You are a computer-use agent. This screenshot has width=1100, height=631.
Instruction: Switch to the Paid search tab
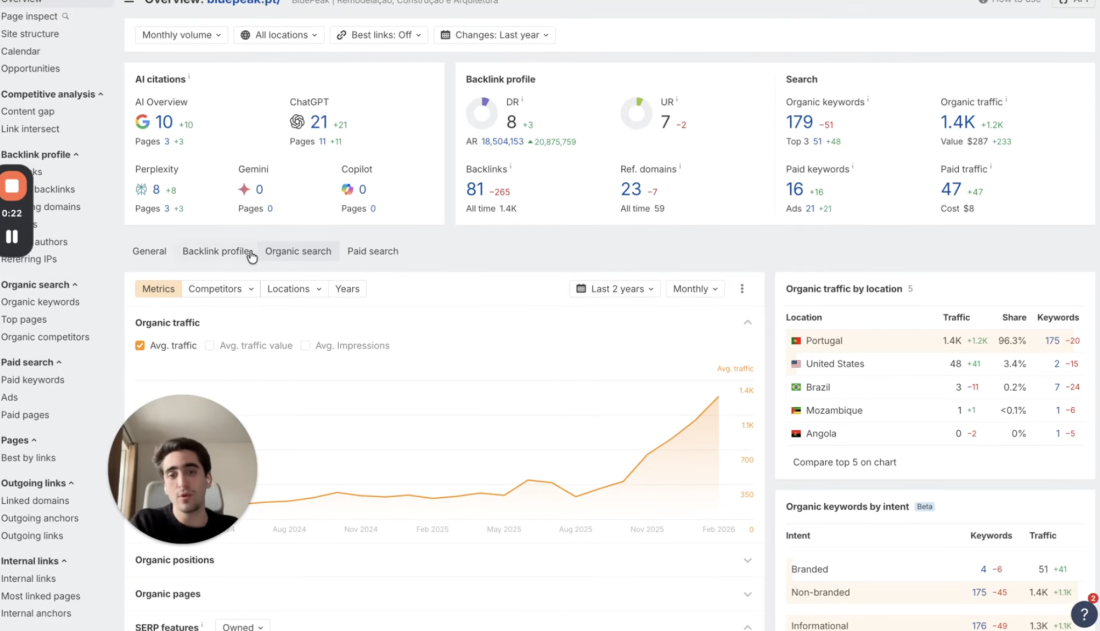click(x=373, y=251)
